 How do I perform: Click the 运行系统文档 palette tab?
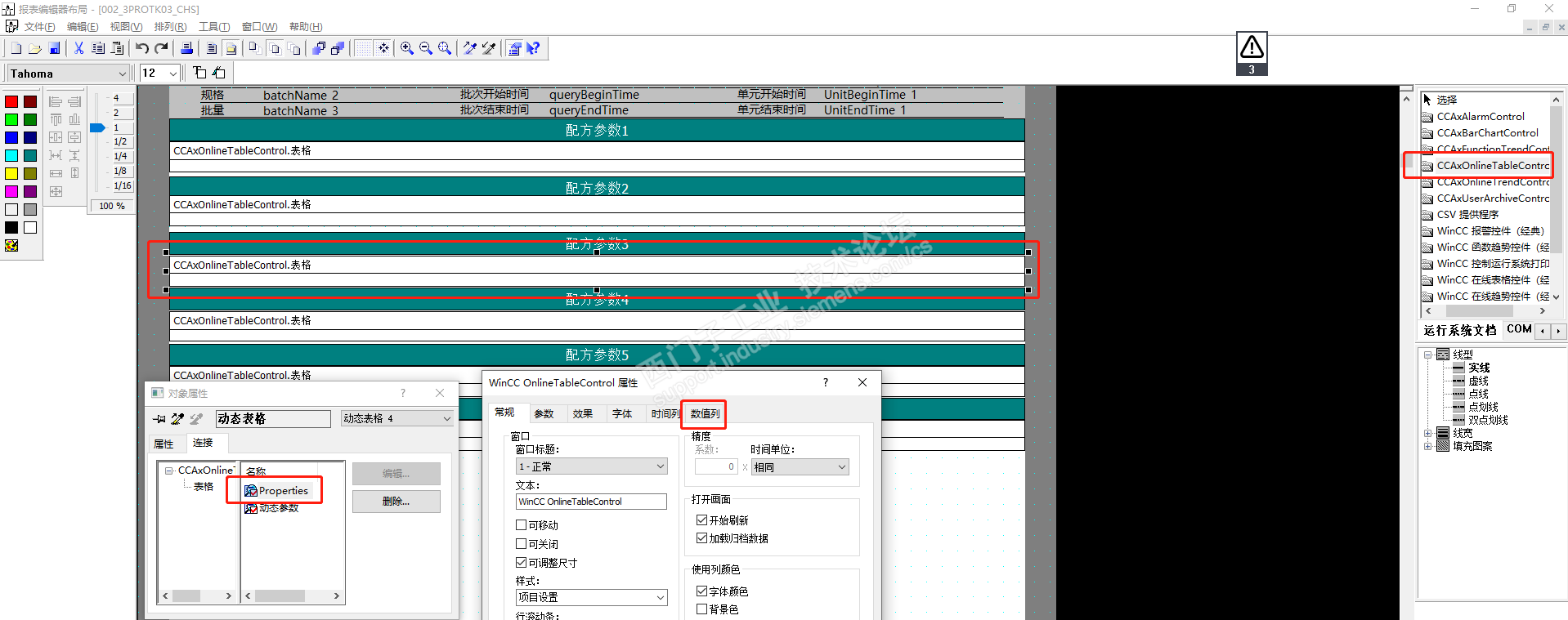1460,330
